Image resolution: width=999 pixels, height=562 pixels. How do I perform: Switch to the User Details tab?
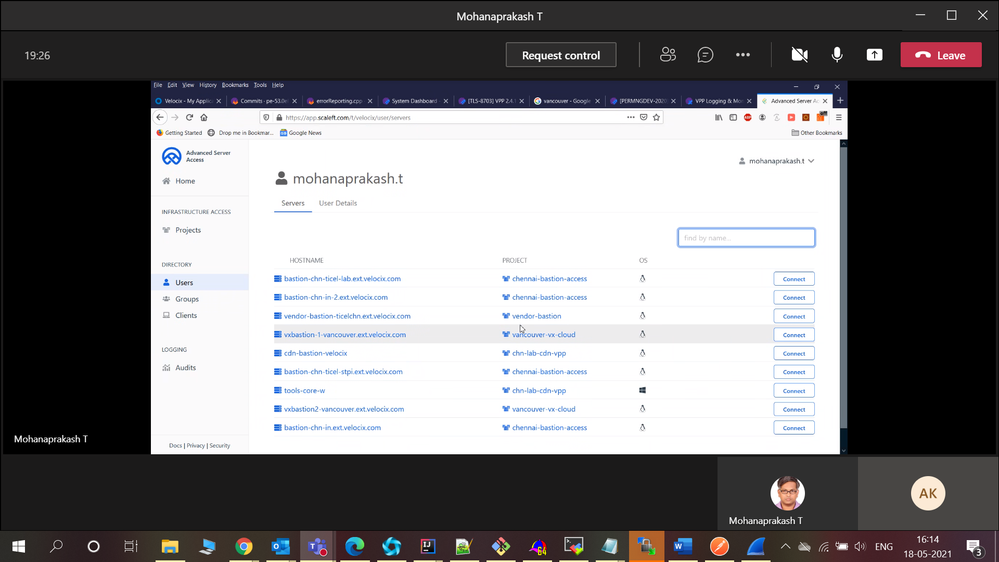pyautogui.click(x=338, y=203)
